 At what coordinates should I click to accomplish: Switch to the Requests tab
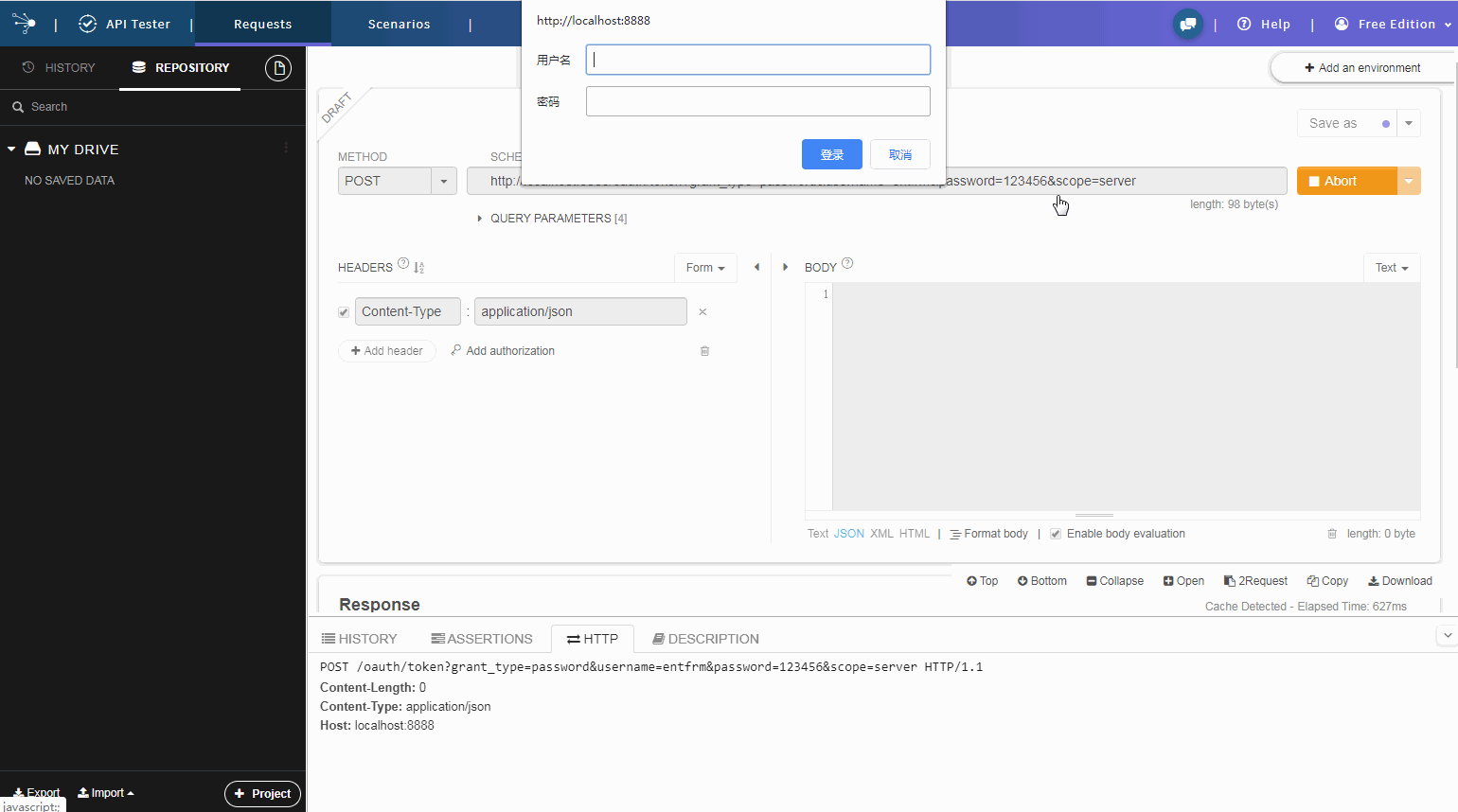[x=263, y=24]
